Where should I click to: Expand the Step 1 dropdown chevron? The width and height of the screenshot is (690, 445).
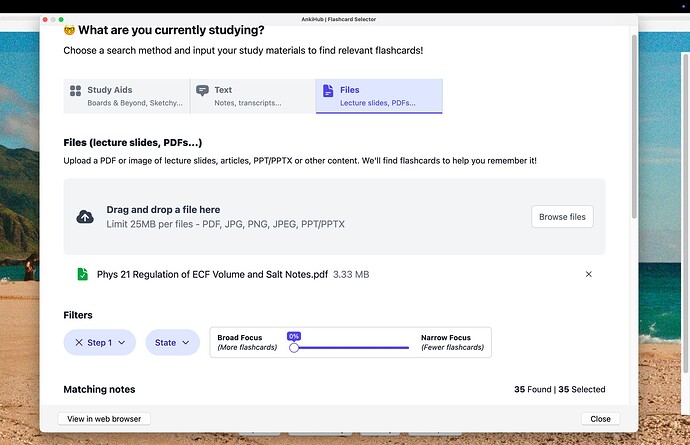pos(122,343)
